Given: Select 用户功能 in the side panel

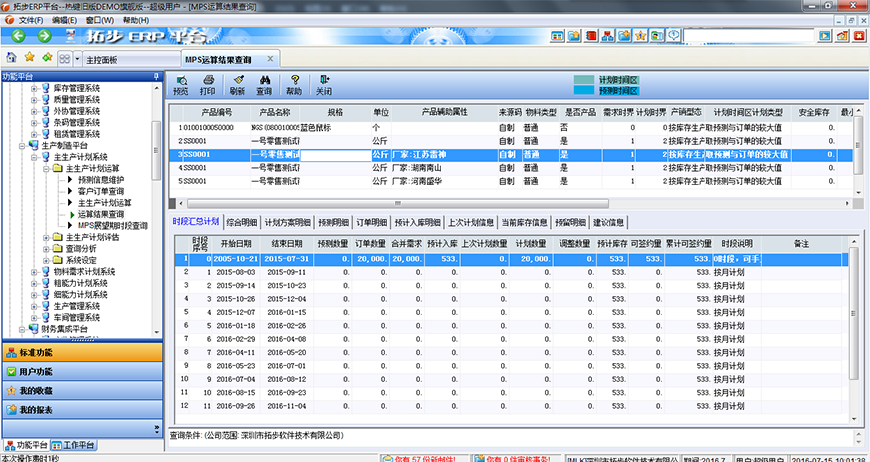Looking at the screenshot, I should [x=37, y=372].
